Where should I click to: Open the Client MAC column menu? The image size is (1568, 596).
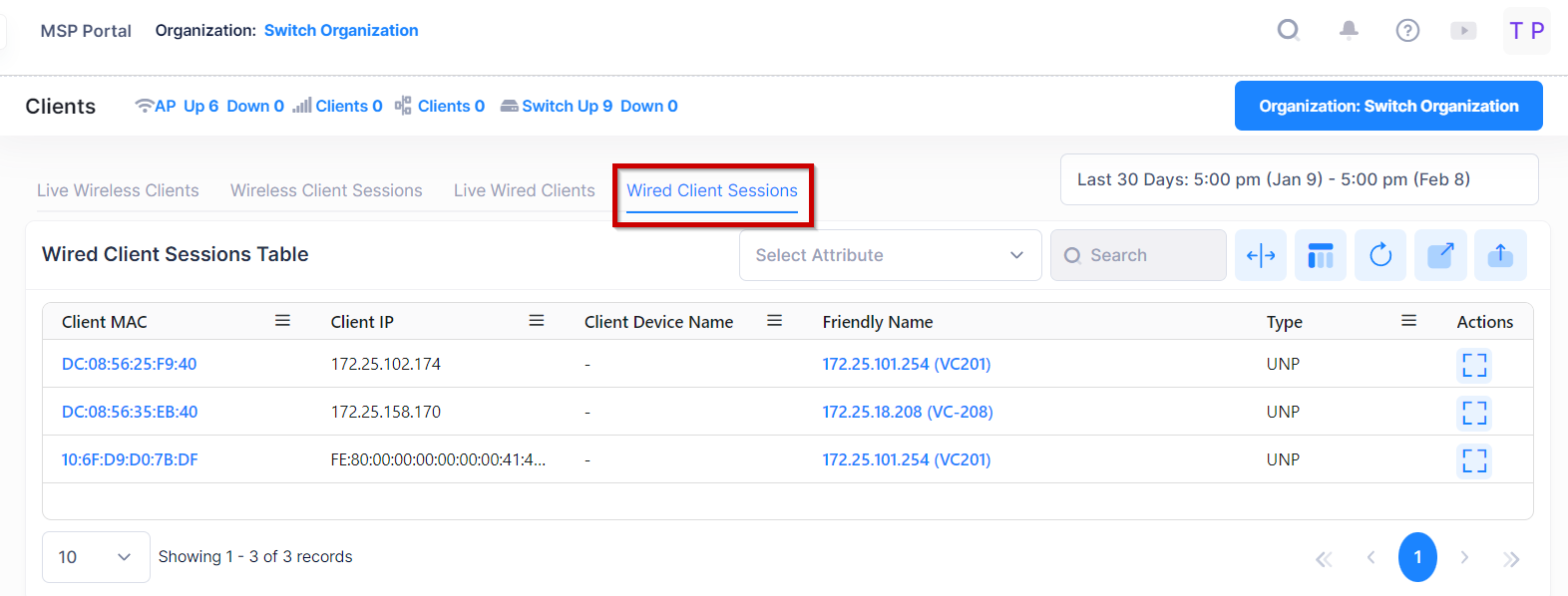tap(282, 321)
